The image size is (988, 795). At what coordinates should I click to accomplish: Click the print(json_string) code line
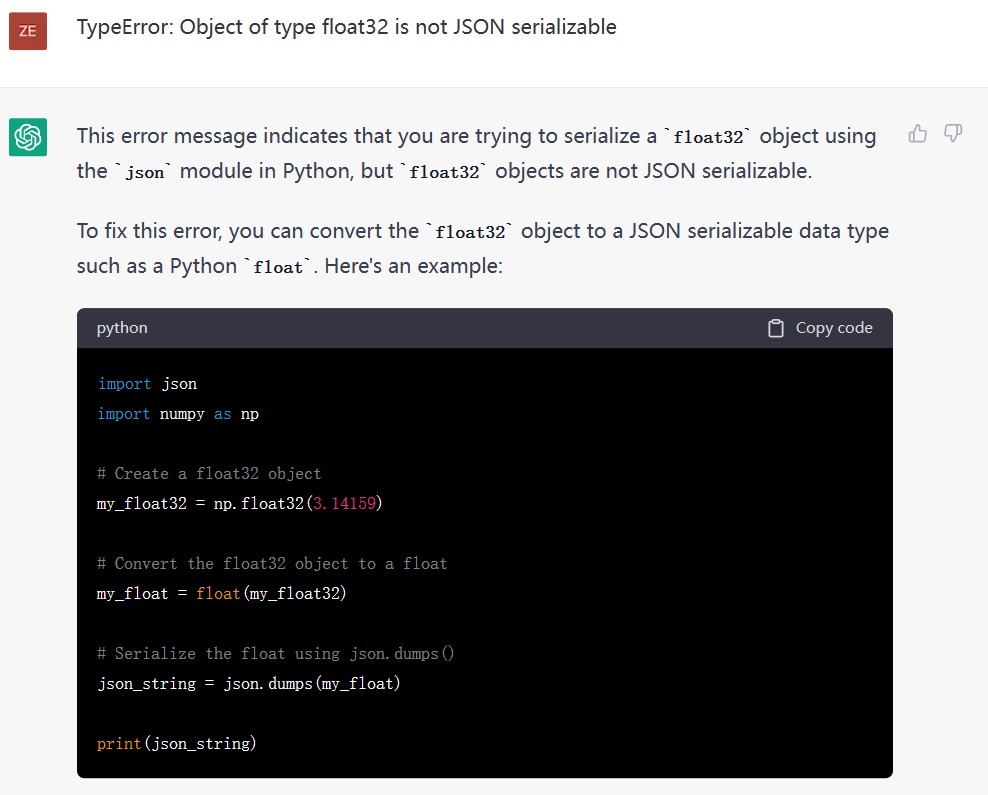click(x=176, y=744)
